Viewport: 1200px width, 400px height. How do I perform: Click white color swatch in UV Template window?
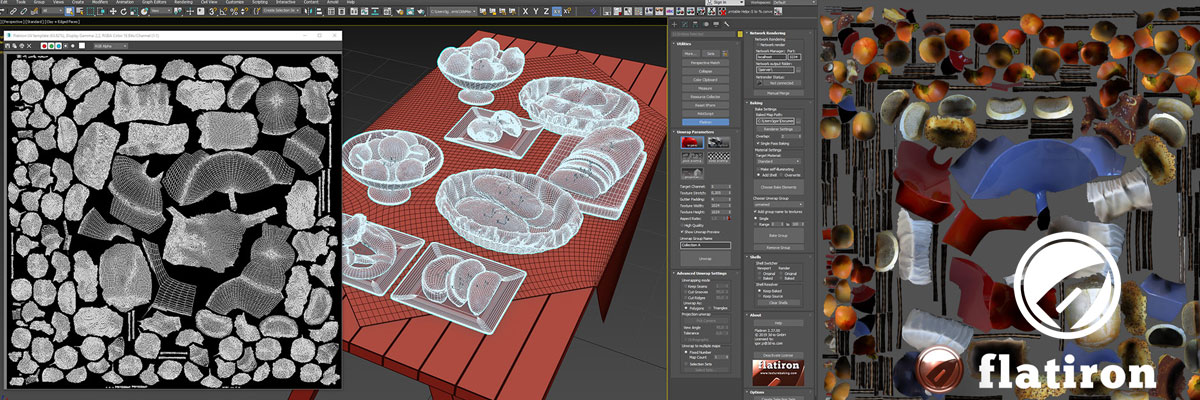pos(82,46)
